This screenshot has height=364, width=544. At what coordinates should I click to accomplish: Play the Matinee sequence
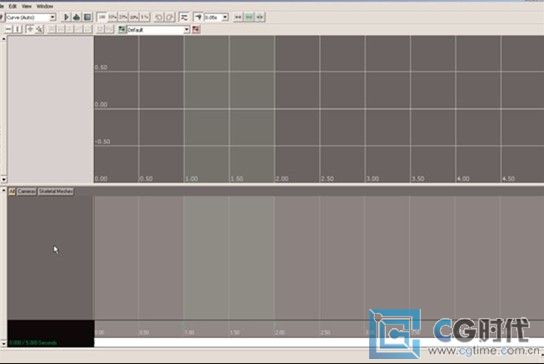tap(66, 17)
